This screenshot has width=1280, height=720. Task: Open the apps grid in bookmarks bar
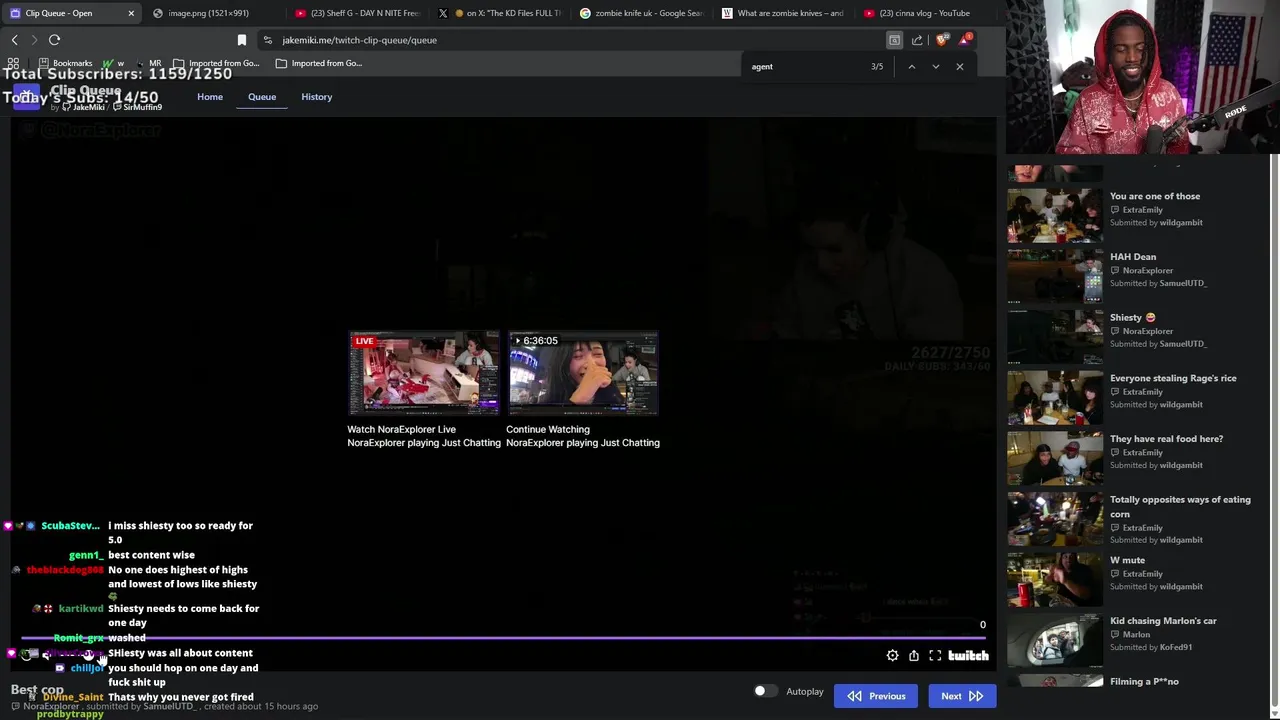coord(13,63)
